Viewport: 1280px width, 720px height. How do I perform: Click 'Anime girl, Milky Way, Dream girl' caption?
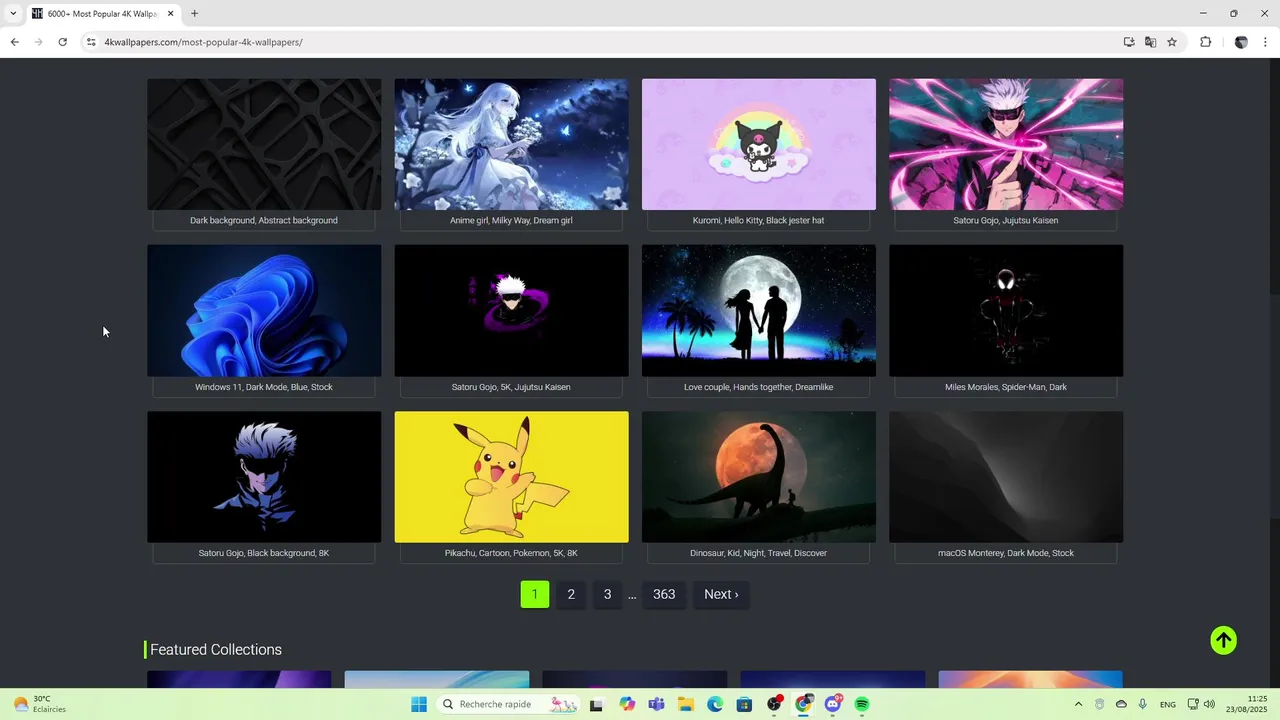click(x=511, y=220)
